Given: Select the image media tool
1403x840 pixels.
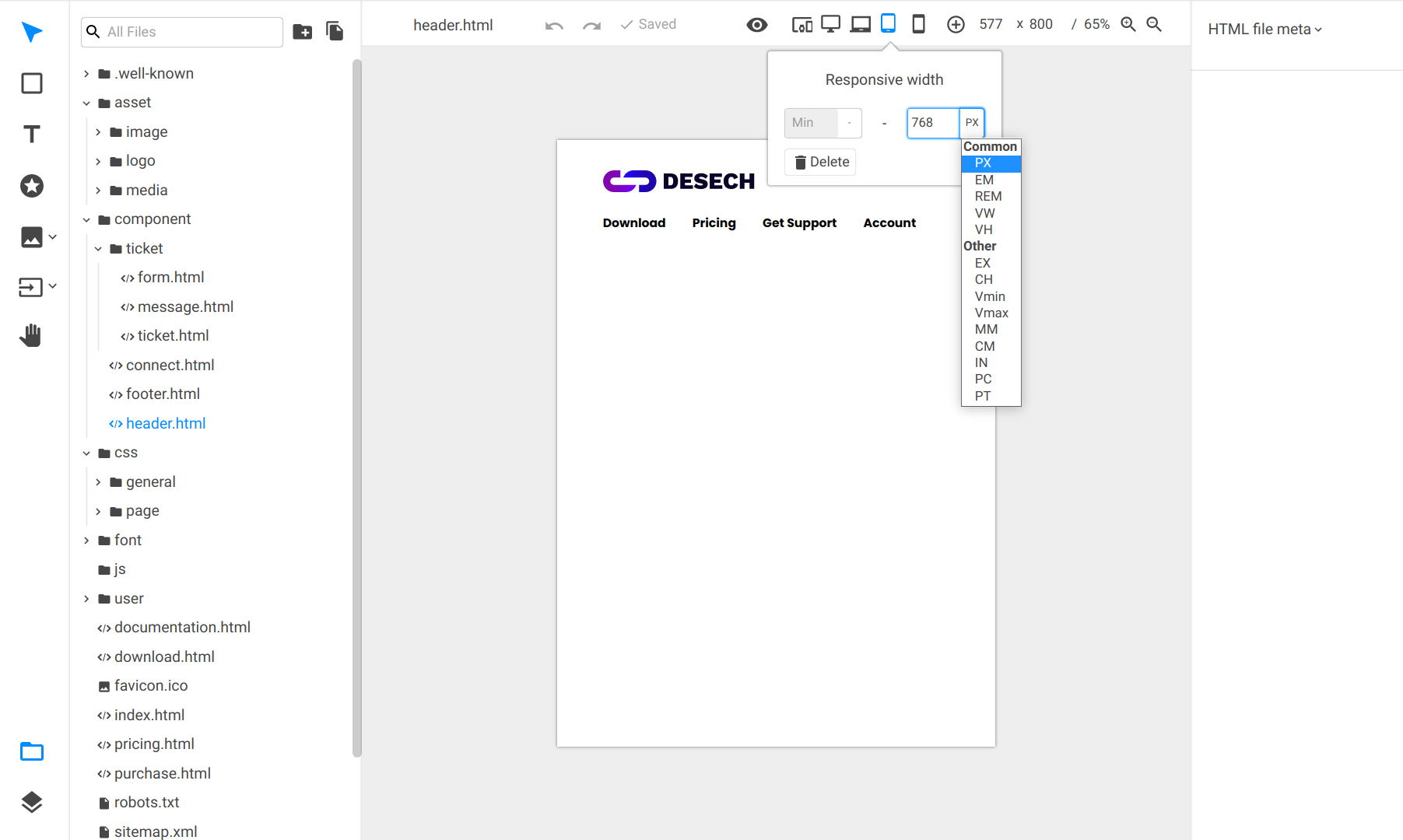Looking at the screenshot, I should pyautogui.click(x=32, y=237).
